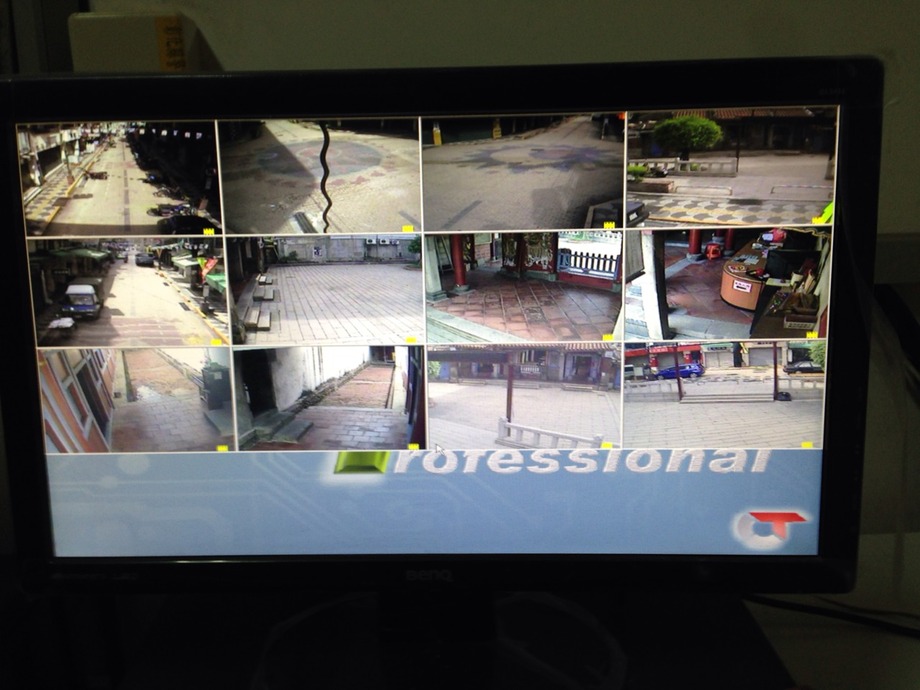Select the empty paved plaza camera feed
The height and width of the screenshot is (690, 920).
coord(522,173)
